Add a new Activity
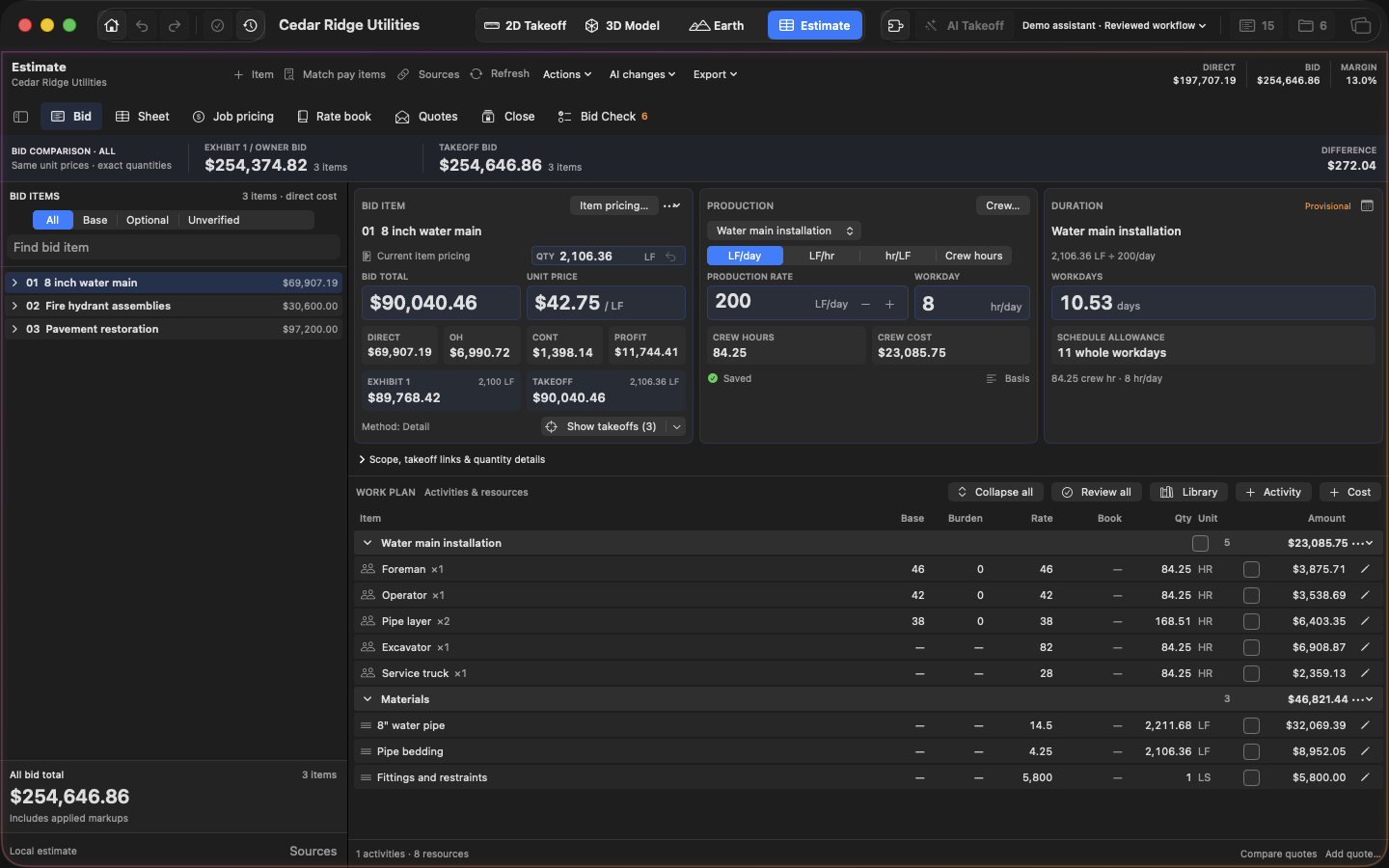Image resolution: width=1389 pixels, height=868 pixels. coord(1273,492)
